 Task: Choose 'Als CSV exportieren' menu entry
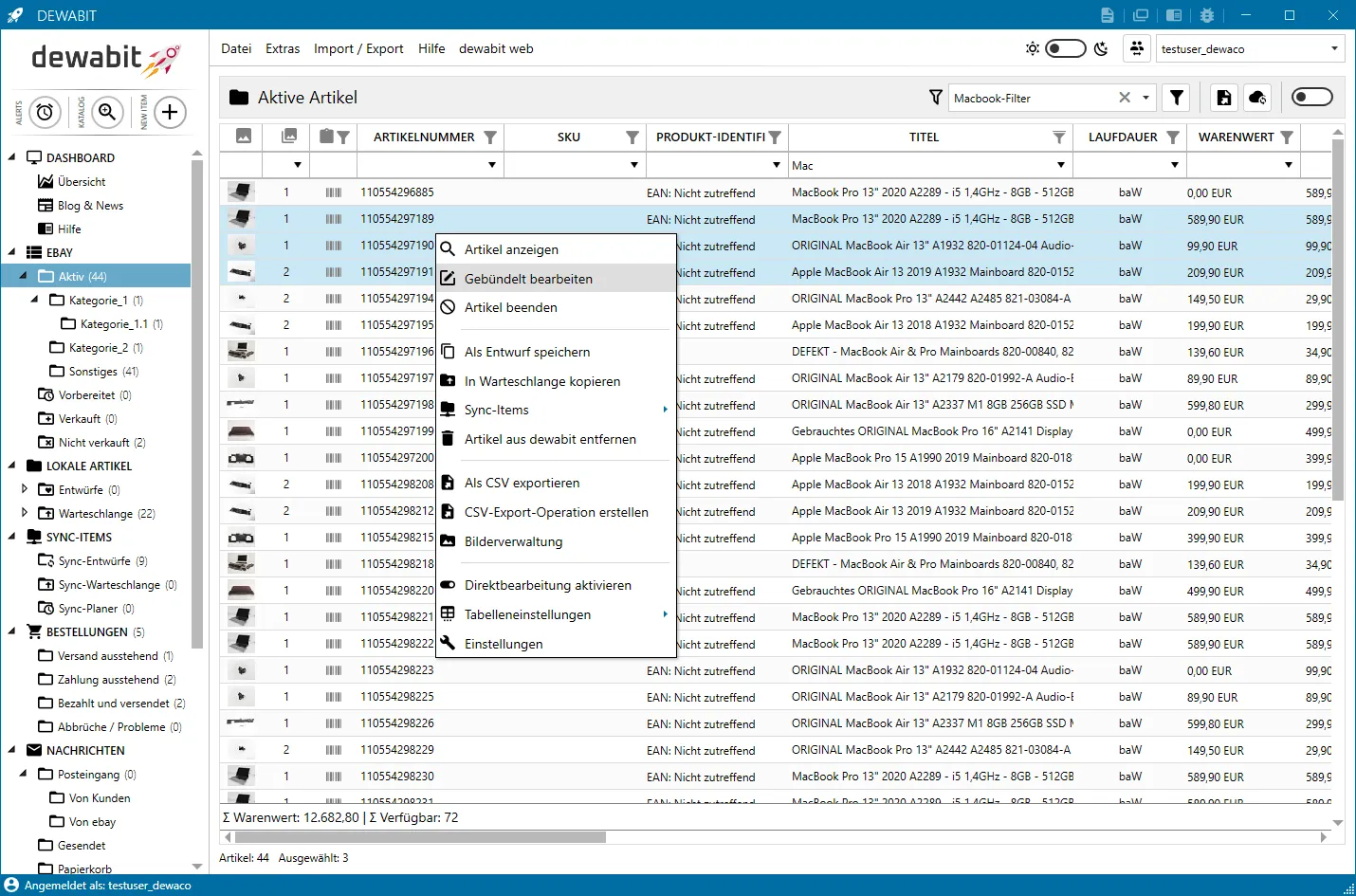556,483
